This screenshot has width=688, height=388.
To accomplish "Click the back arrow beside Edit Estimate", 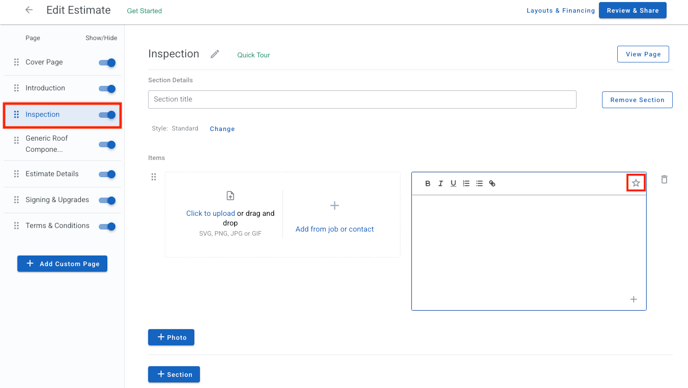I will click(29, 10).
